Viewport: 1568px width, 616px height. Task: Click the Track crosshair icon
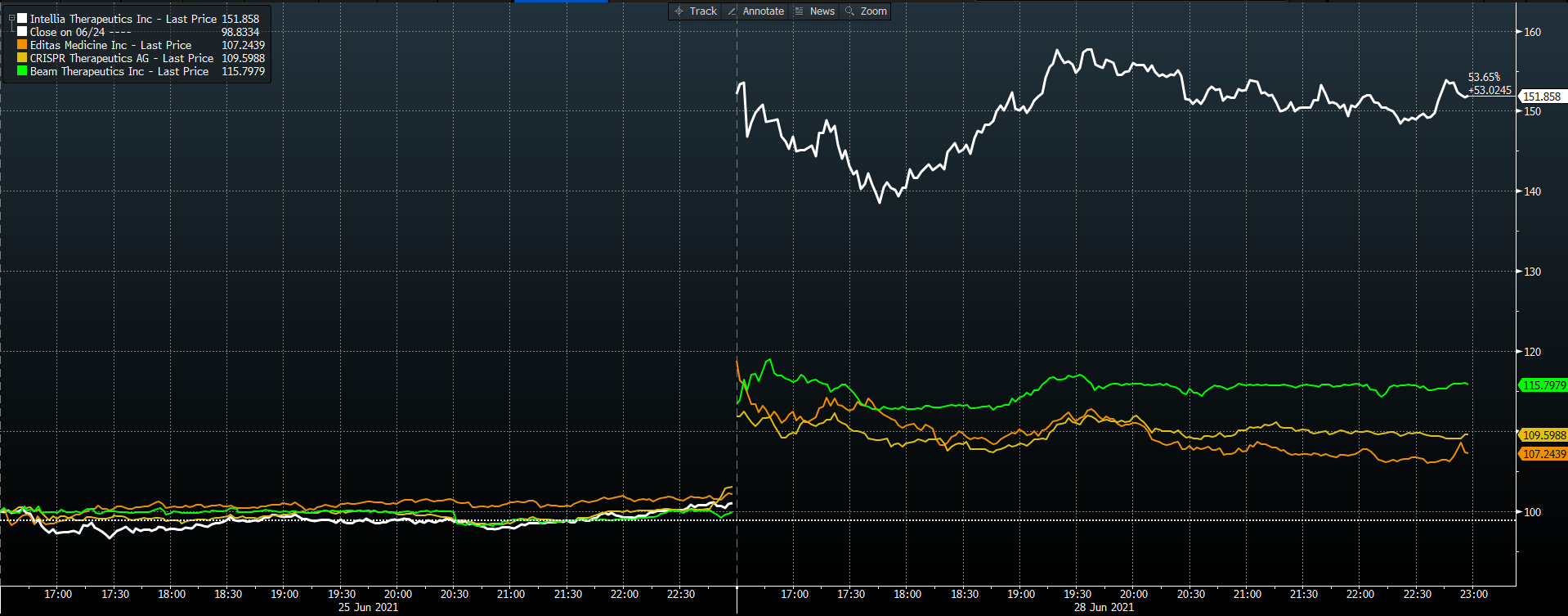pyautogui.click(x=679, y=11)
